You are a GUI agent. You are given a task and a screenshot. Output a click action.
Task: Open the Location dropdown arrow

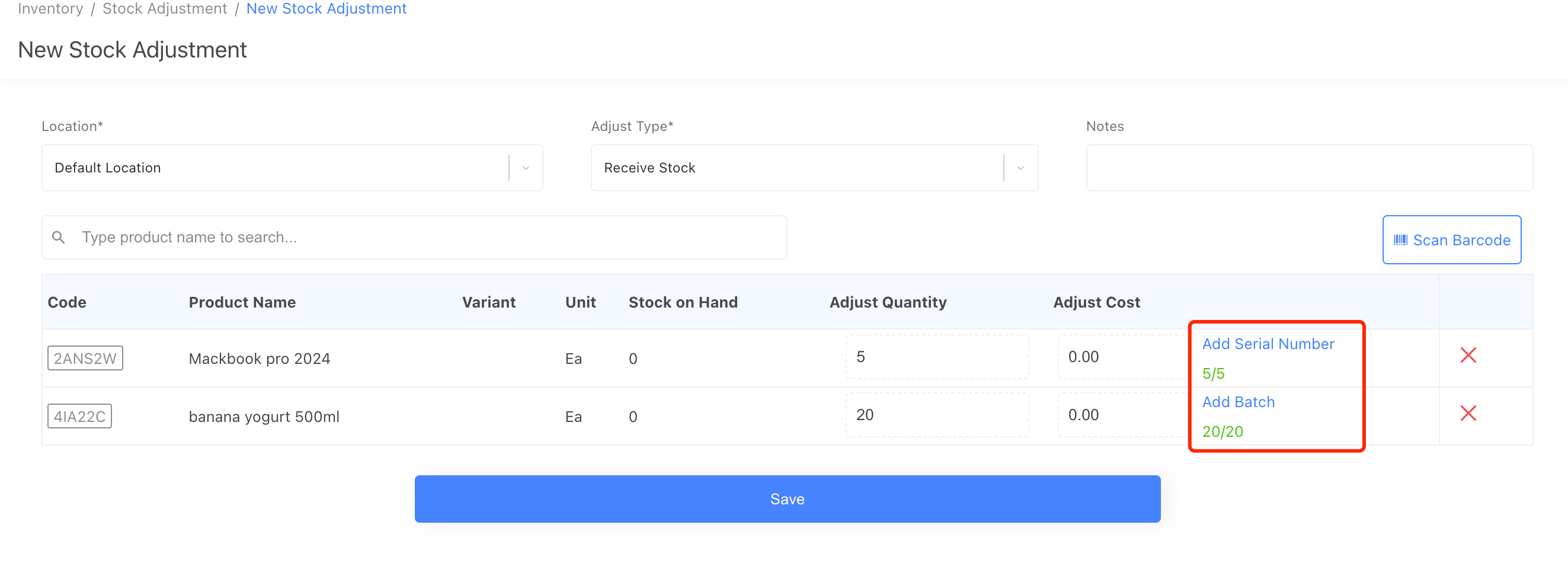coord(525,168)
